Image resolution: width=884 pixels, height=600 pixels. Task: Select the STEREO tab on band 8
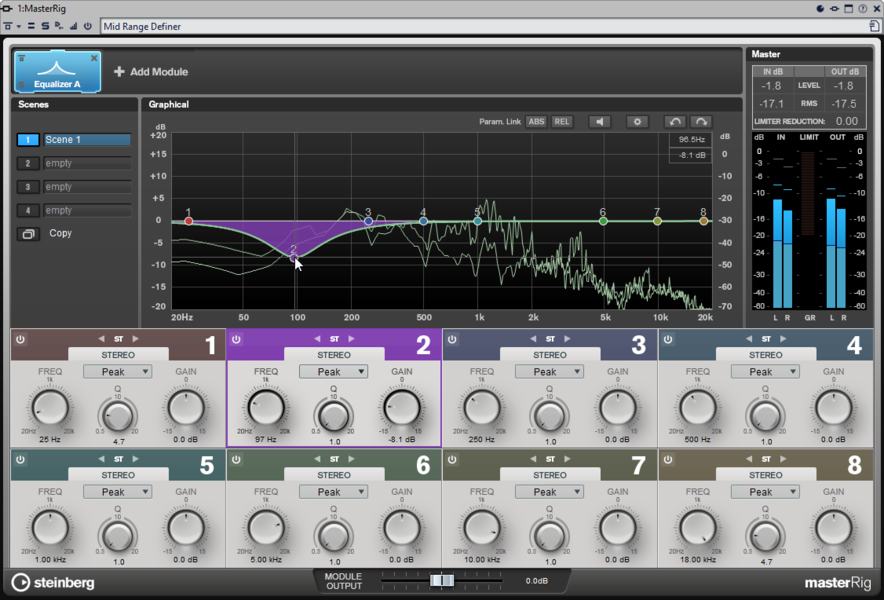coord(766,475)
